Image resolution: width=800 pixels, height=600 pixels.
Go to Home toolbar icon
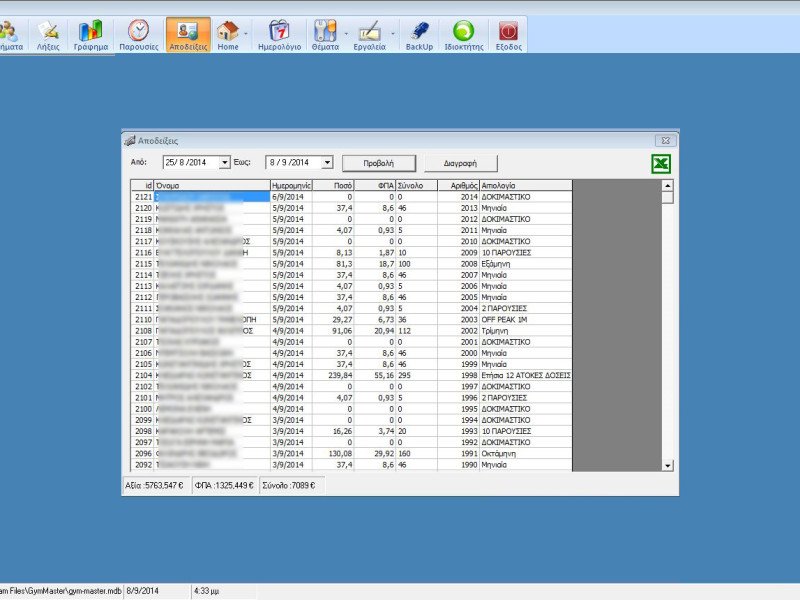tap(228, 35)
